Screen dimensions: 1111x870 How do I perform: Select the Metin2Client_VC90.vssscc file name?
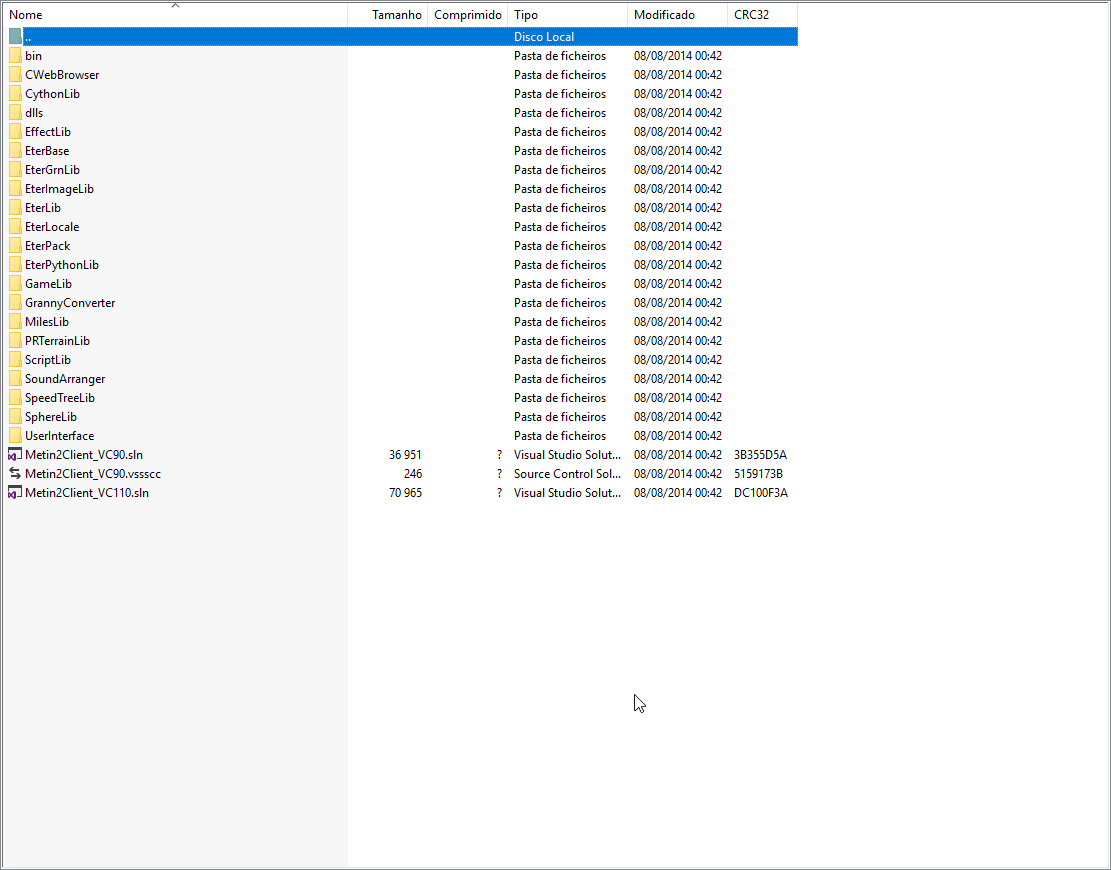(x=93, y=474)
